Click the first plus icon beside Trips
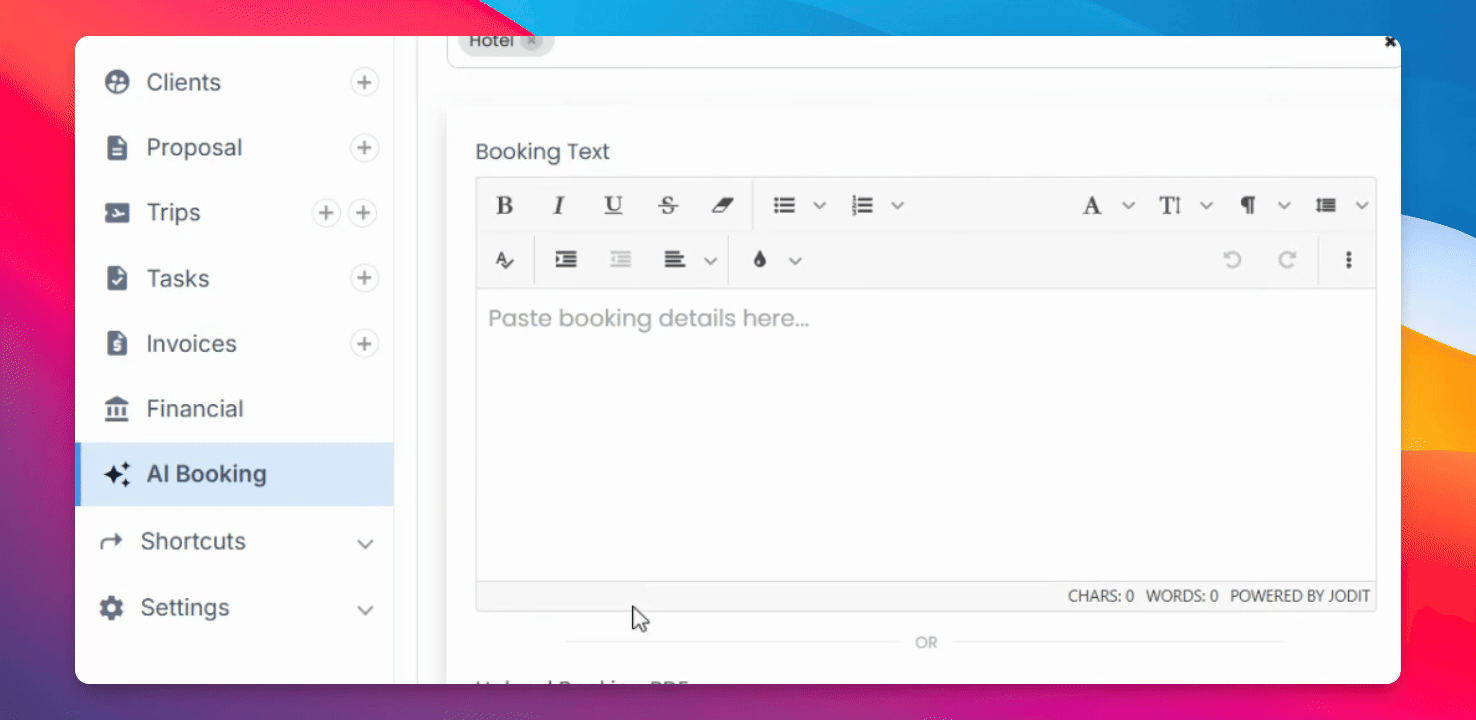1476x720 pixels. (326, 213)
